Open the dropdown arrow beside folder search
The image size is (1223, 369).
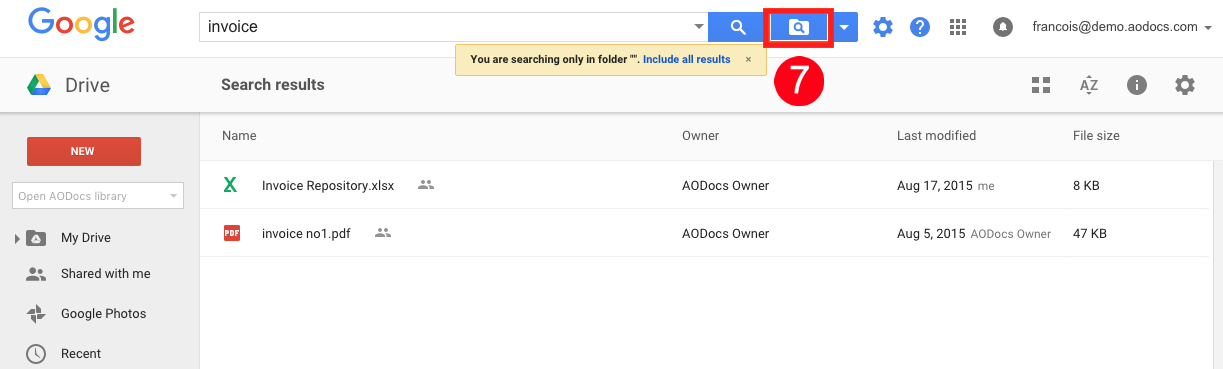pos(844,27)
